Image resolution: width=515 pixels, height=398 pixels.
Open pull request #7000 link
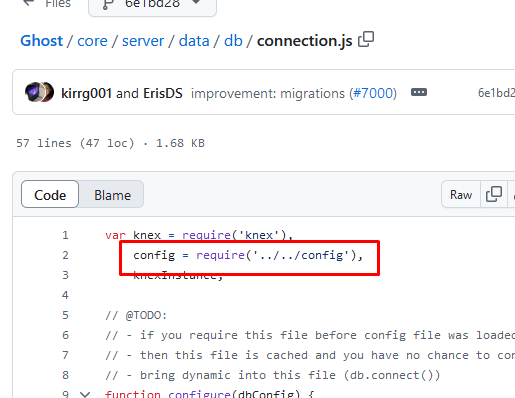click(373, 93)
